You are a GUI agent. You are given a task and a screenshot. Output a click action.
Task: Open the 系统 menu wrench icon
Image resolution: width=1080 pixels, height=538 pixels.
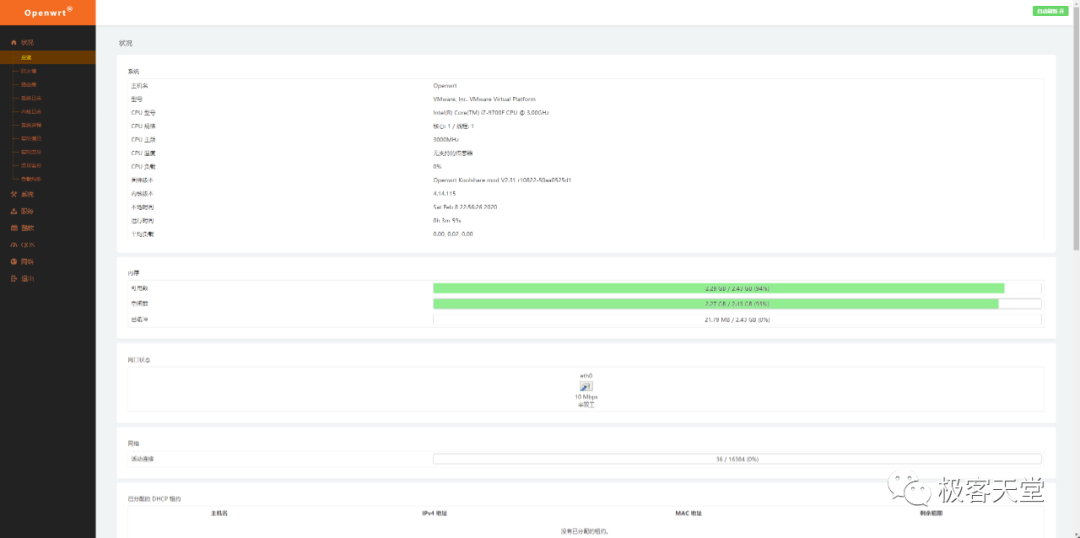tap(14, 194)
